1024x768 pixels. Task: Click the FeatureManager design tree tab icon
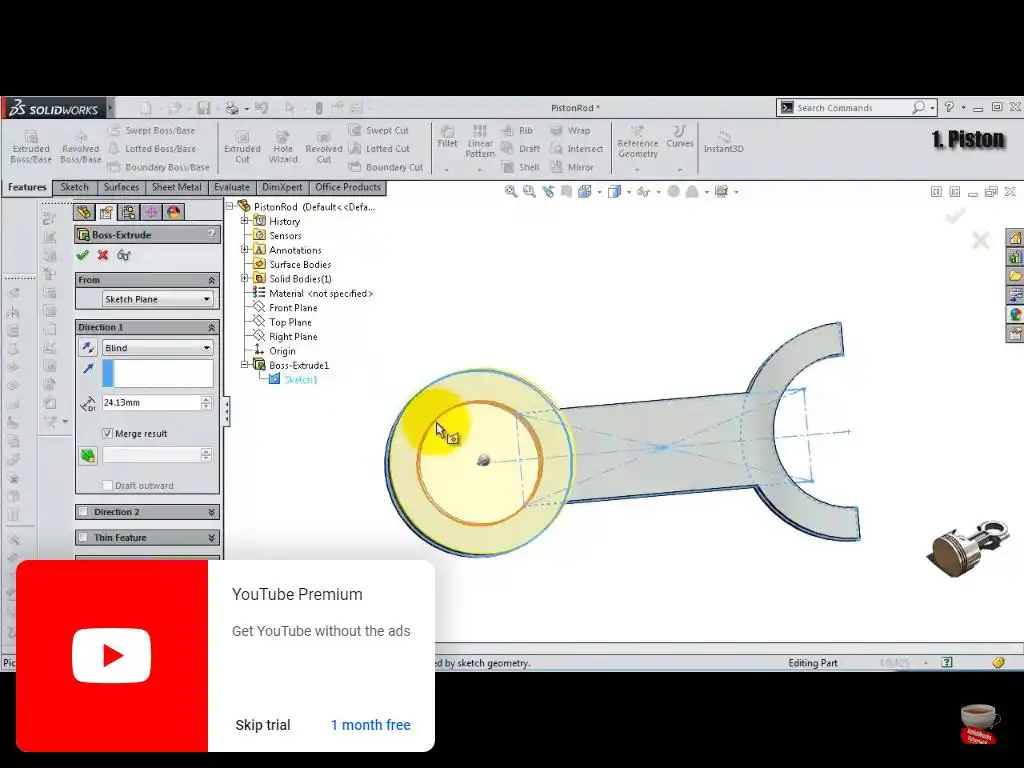point(84,212)
